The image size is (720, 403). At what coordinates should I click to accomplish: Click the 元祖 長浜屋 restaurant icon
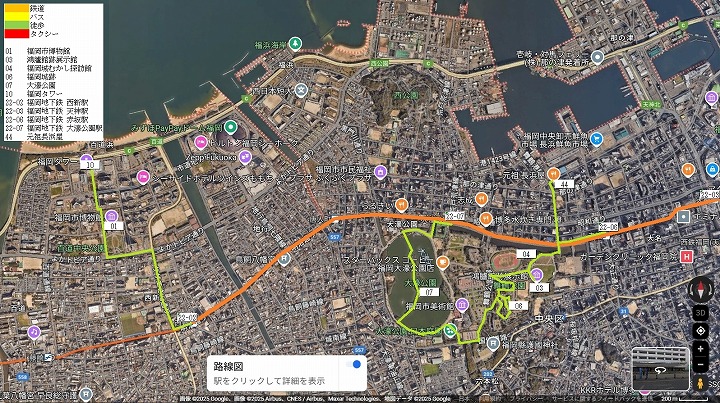553,174
